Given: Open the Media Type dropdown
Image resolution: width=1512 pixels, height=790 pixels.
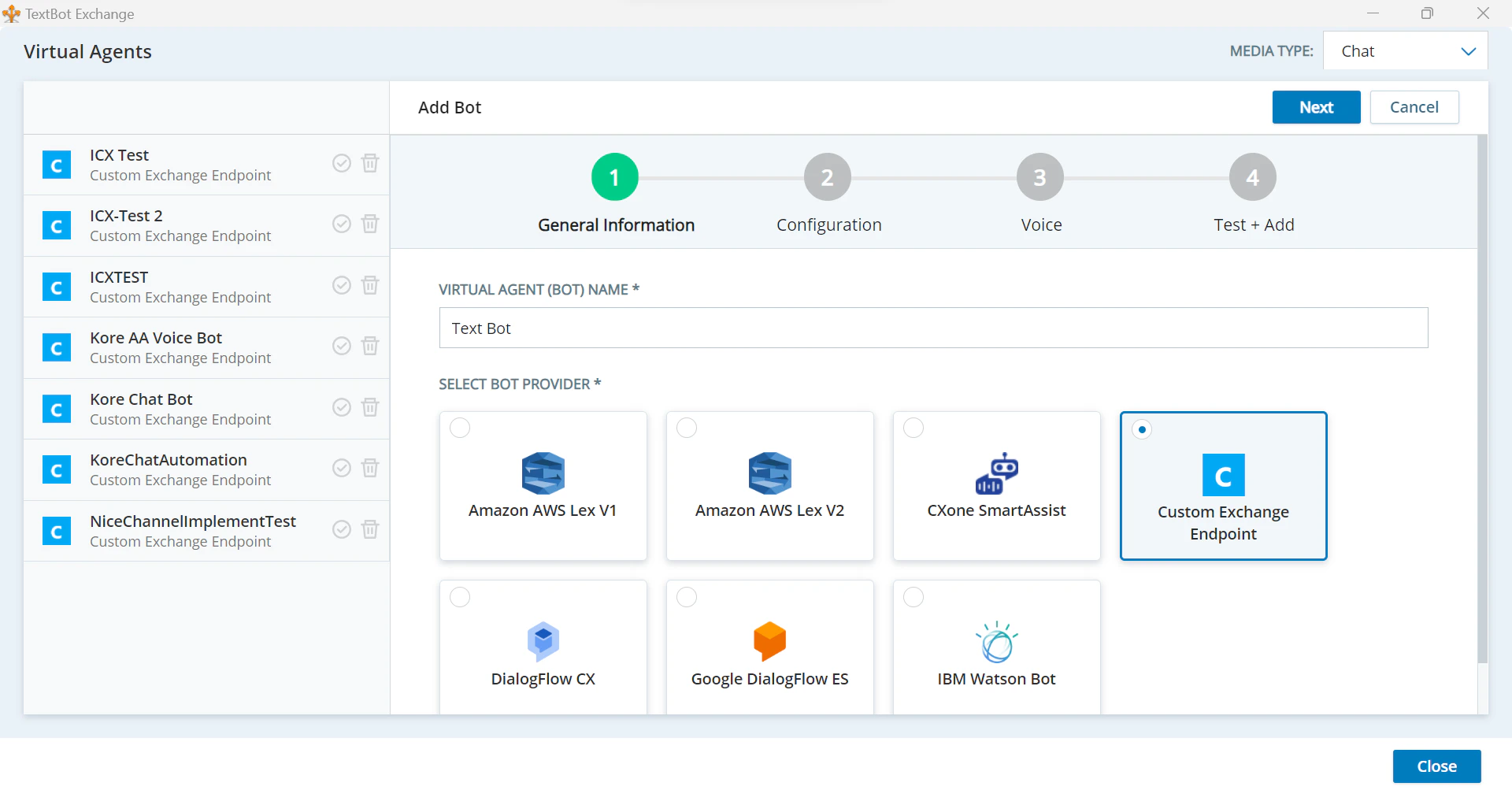Looking at the screenshot, I should click(x=1405, y=50).
